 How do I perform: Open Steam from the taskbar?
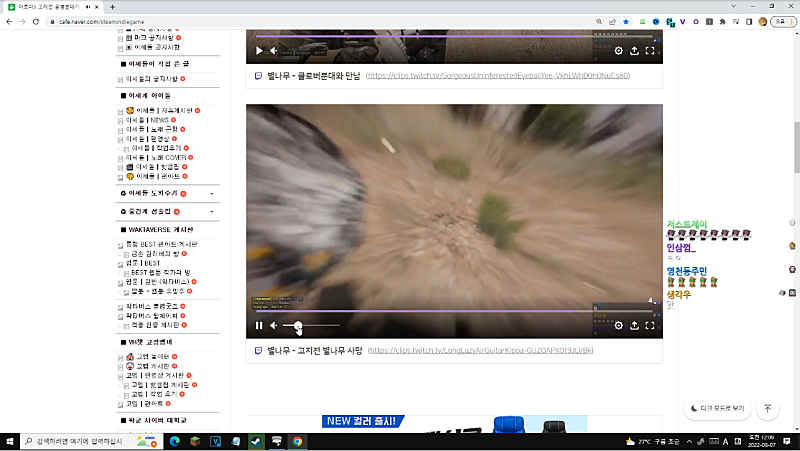(256, 441)
